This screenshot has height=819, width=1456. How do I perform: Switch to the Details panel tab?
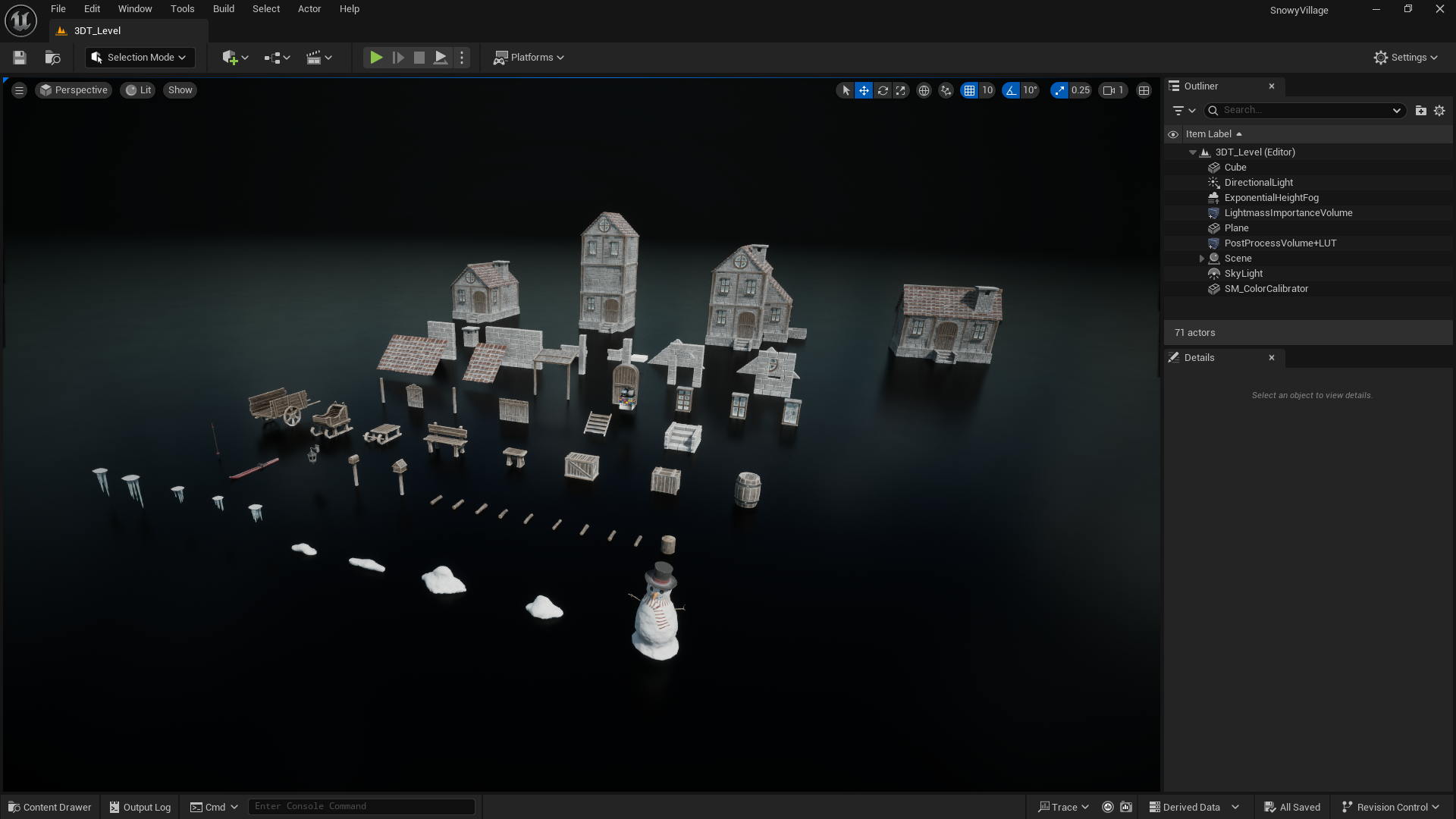click(x=1199, y=358)
